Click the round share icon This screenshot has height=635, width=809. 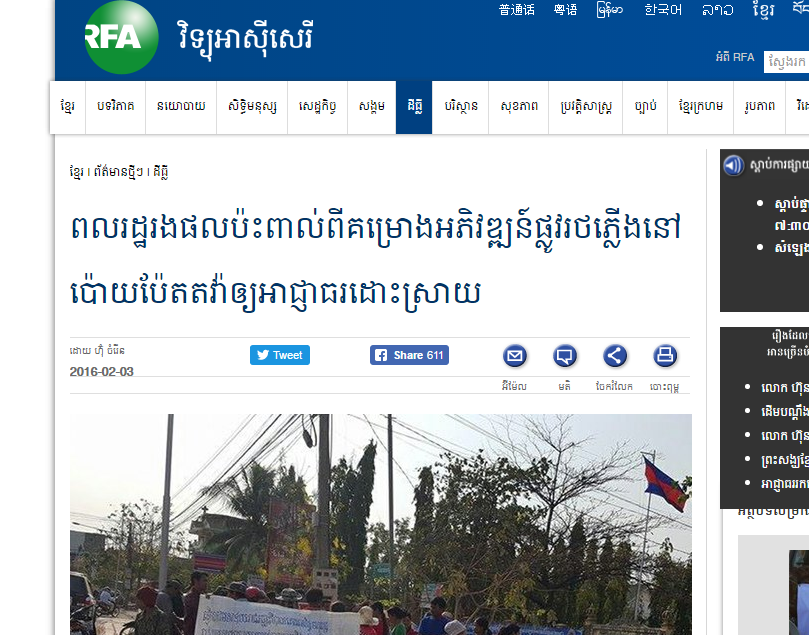click(615, 356)
